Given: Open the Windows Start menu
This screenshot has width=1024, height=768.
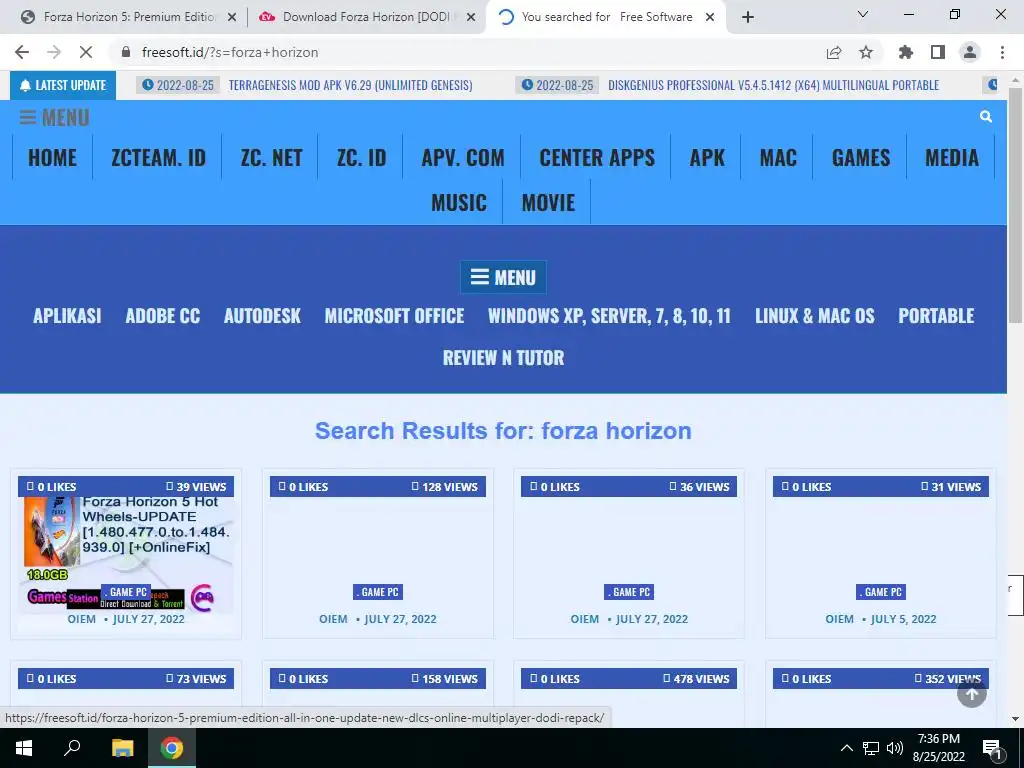Looking at the screenshot, I should tap(24, 748).
